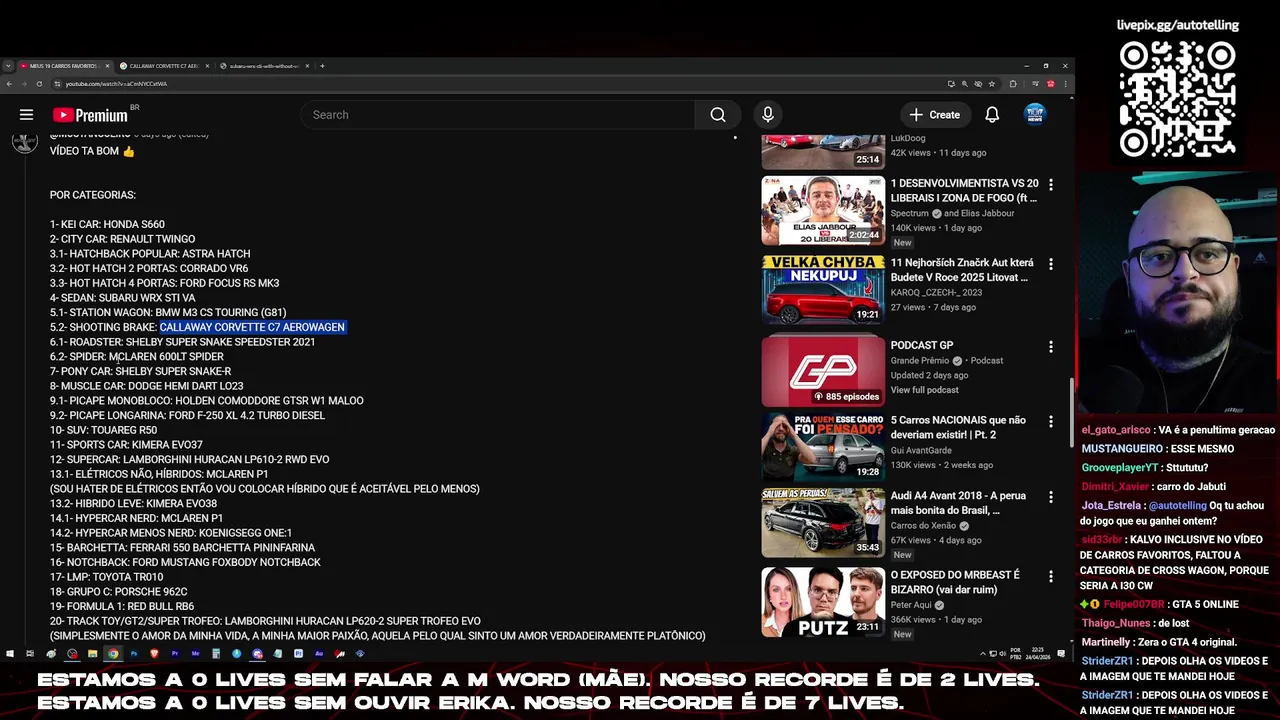Viewport: 1280px width, 720px height.
Task: Open comment action menu dots
Action: (x=735, y=138)
